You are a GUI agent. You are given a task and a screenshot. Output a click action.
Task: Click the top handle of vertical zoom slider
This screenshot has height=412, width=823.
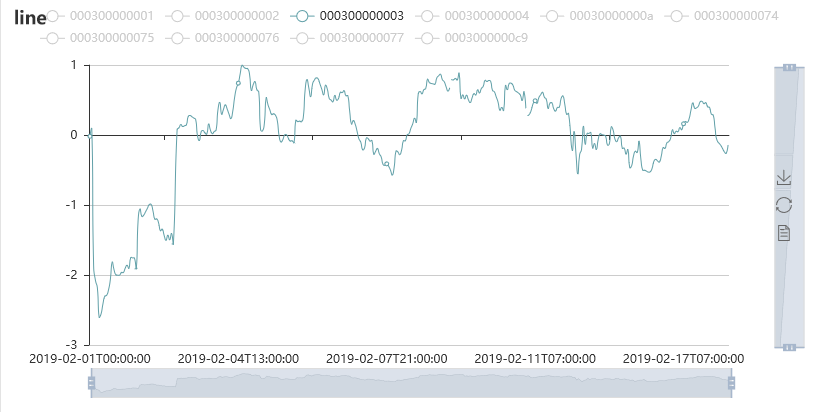click(x=789, y=67)
